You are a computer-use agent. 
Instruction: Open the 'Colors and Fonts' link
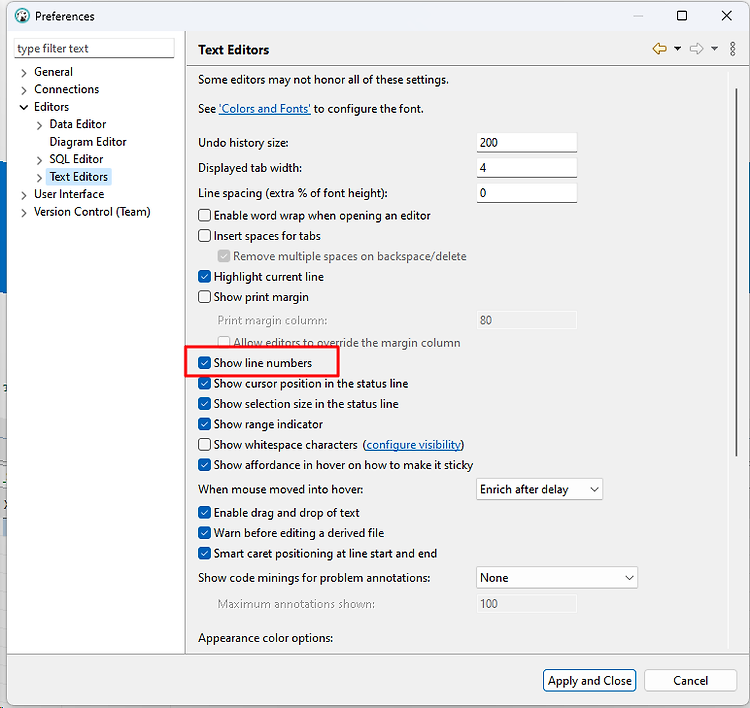265,109
